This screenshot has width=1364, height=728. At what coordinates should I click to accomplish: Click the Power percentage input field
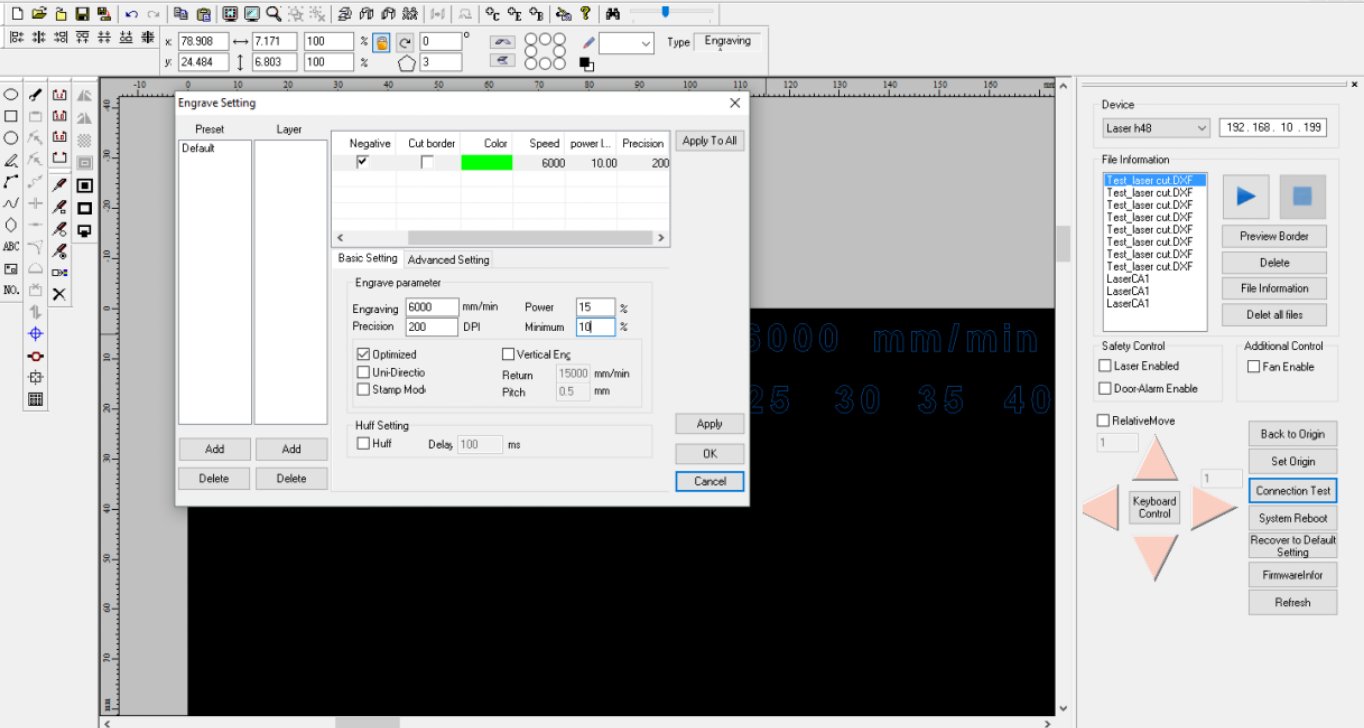[596, 307]
